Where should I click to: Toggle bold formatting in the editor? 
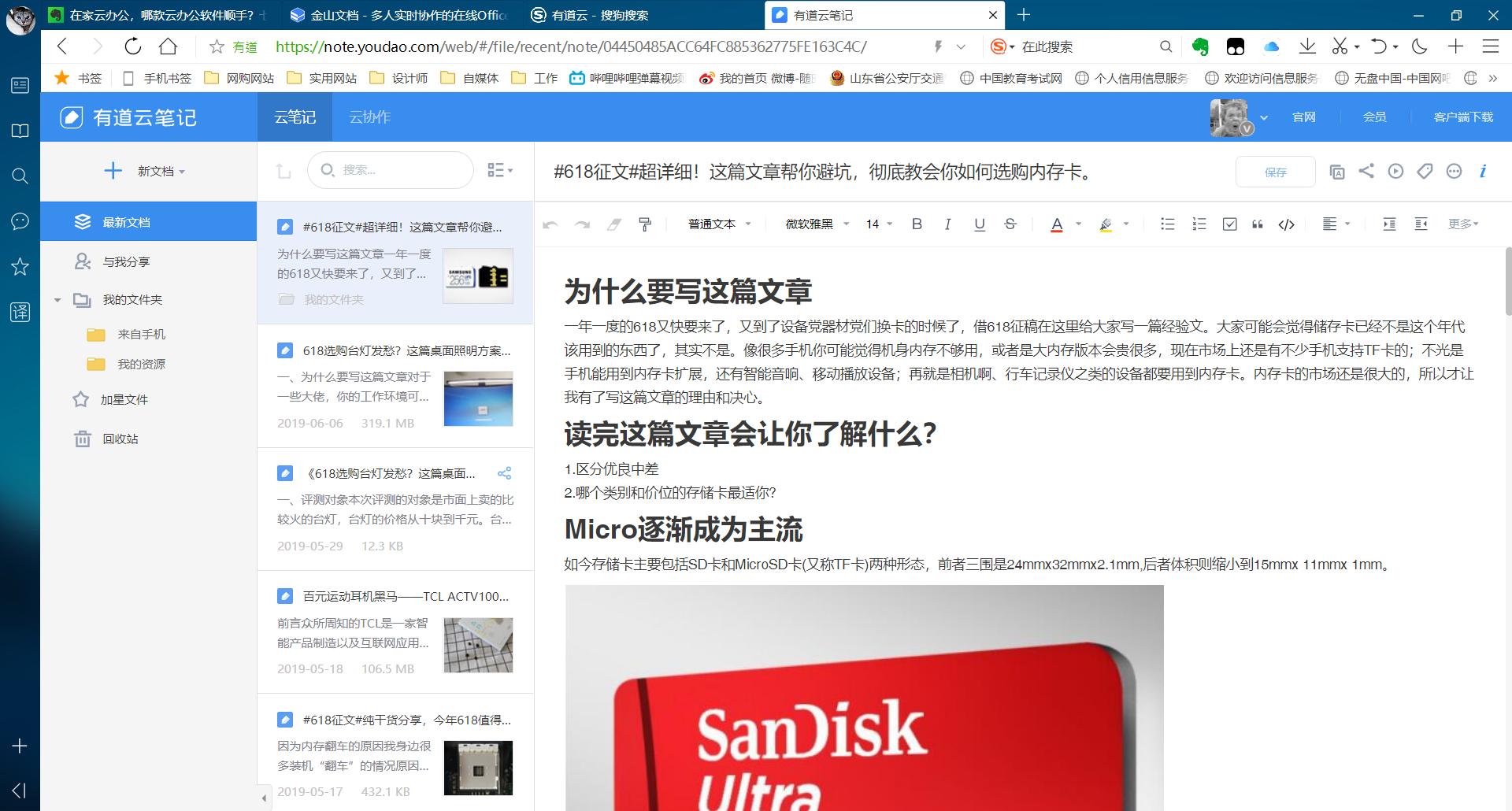point(916,224)
